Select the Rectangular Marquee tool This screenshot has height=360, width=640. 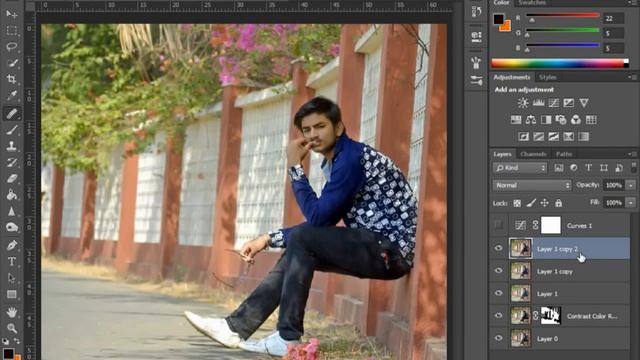(x=12, y=31)
